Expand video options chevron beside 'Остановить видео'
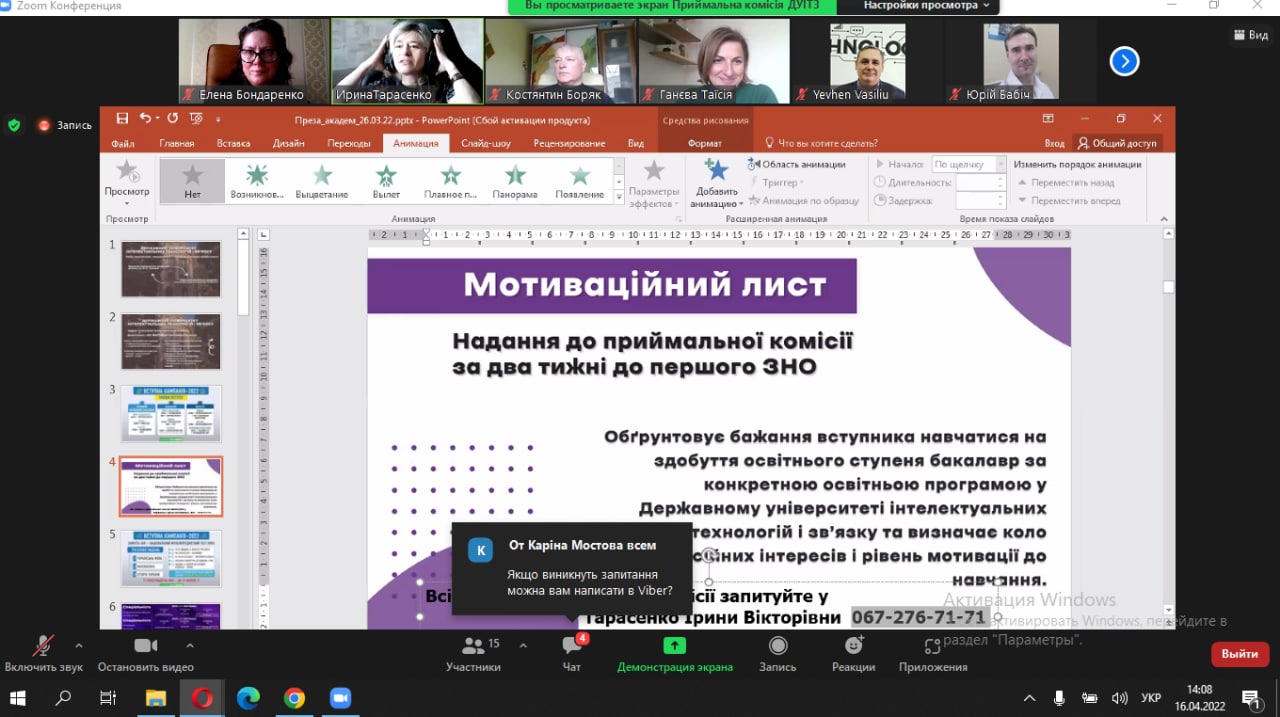The image size is (1280, 717). point(189,645)
